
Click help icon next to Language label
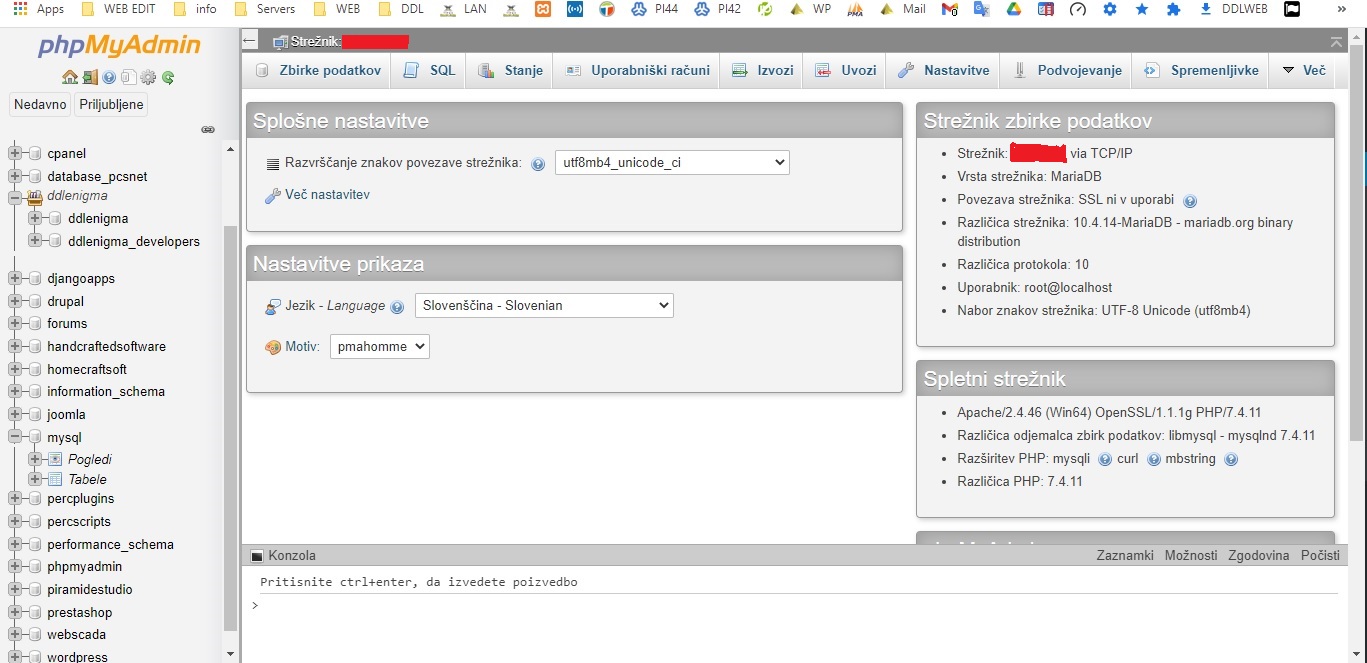(x=397, y=307)
